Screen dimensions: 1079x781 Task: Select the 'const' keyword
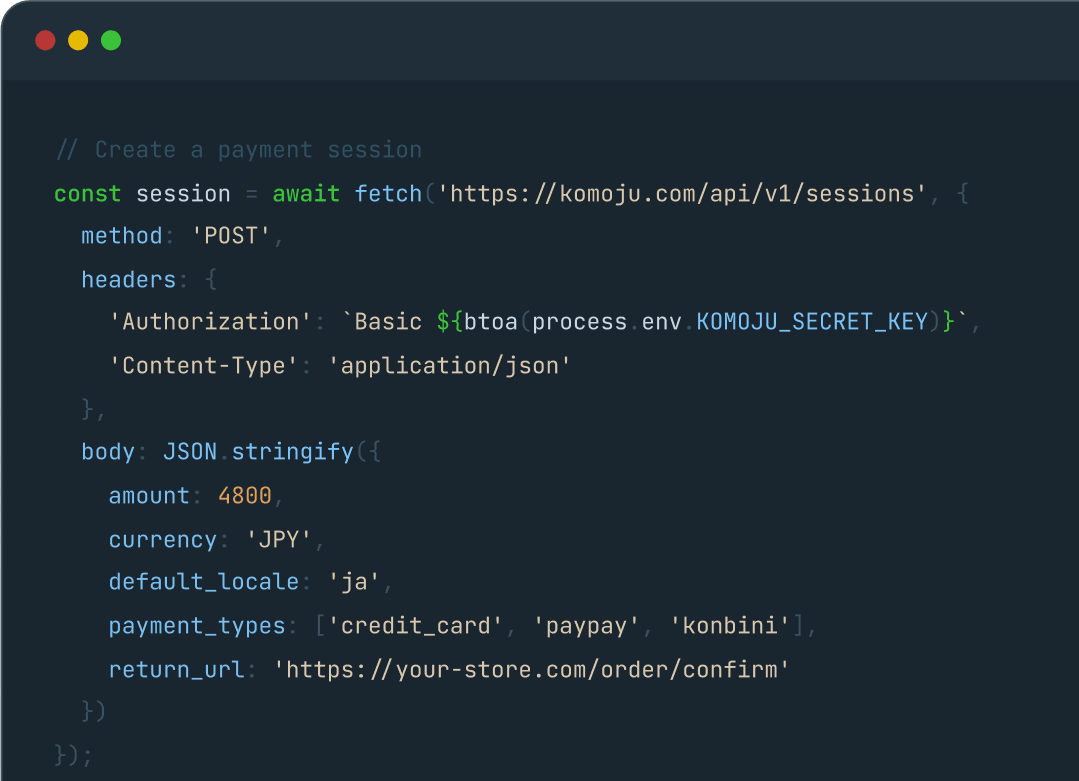(87, 193)
